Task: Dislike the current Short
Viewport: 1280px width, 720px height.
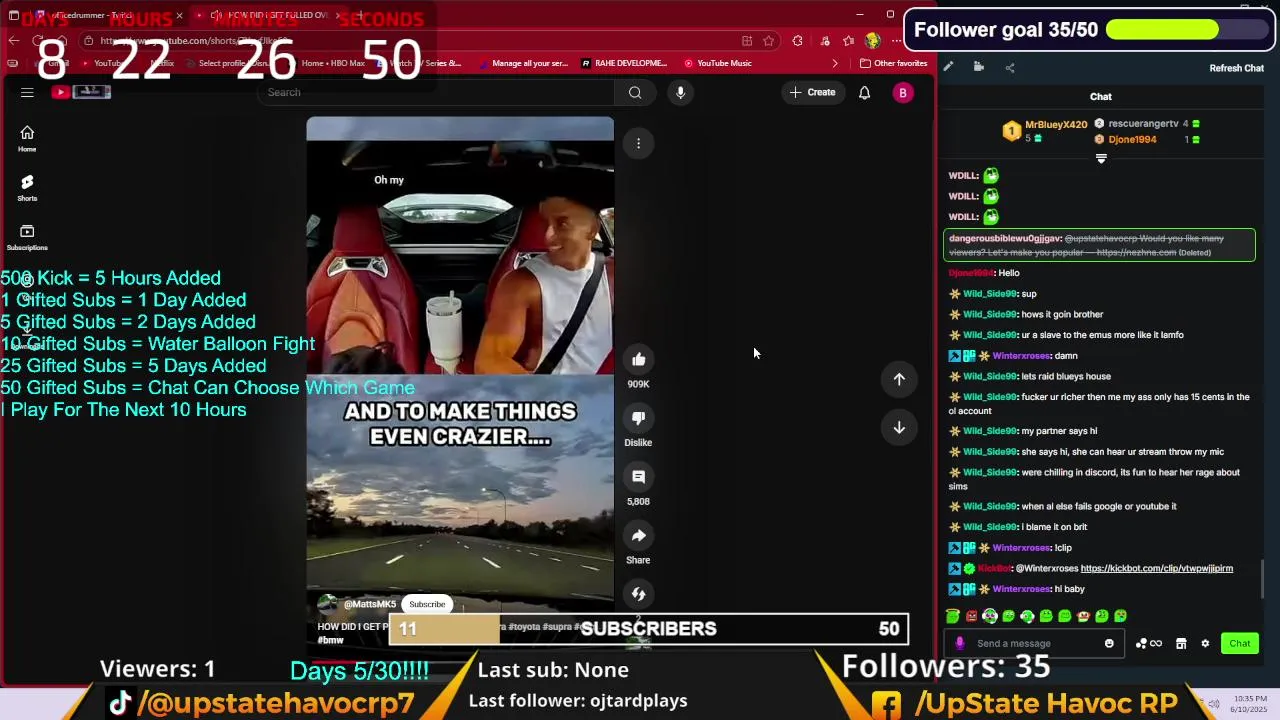Action: tap(638, 418)
